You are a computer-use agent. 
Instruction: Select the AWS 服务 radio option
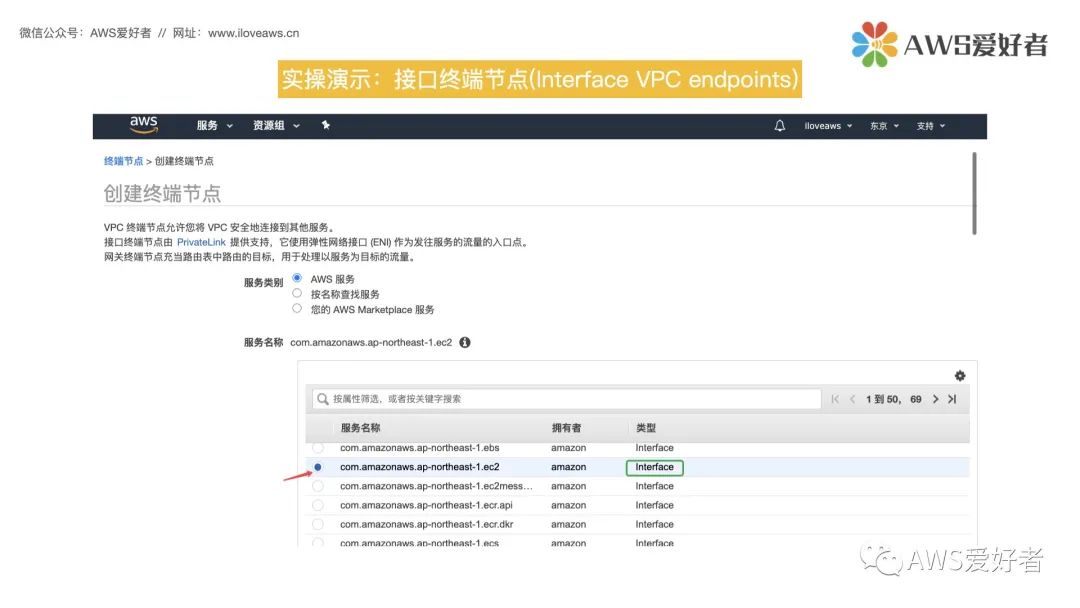[x=297, y=278]
